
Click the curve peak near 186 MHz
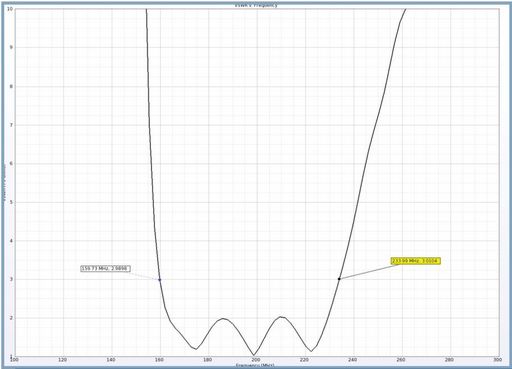223,319
